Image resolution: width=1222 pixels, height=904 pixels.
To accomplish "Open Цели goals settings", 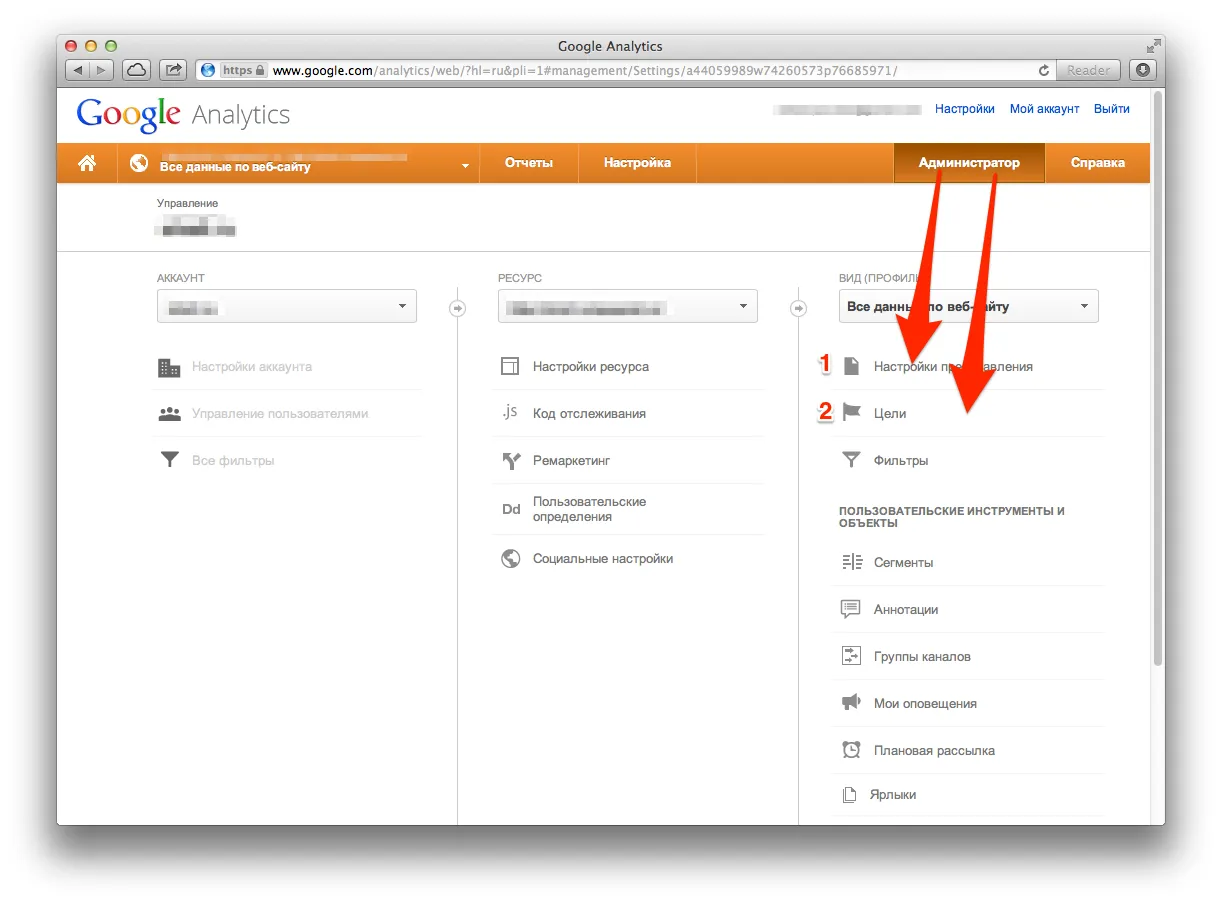I will [x=890, y=413].
